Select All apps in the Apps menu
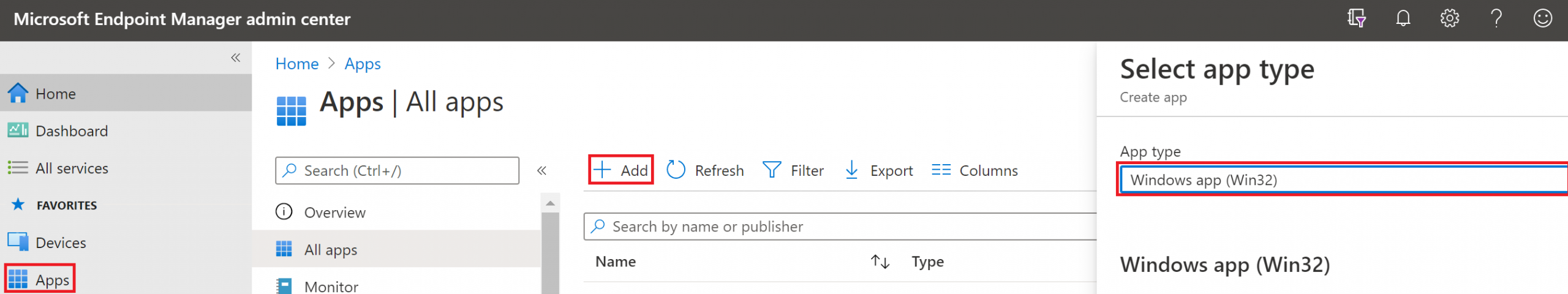This screenshot has height=294, width=1568. tap(397, 249)
